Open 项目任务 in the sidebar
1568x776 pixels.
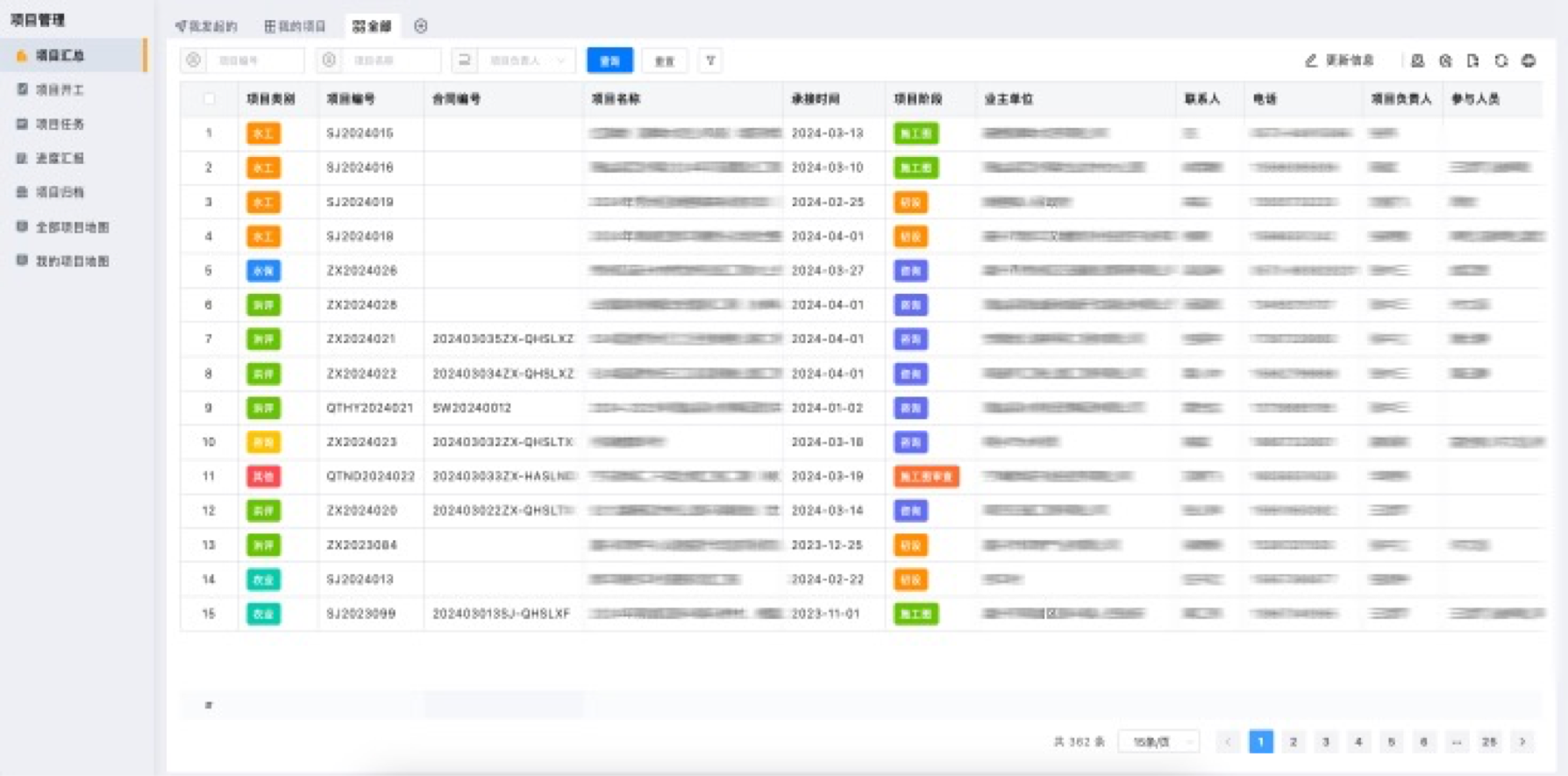point(60,124)
